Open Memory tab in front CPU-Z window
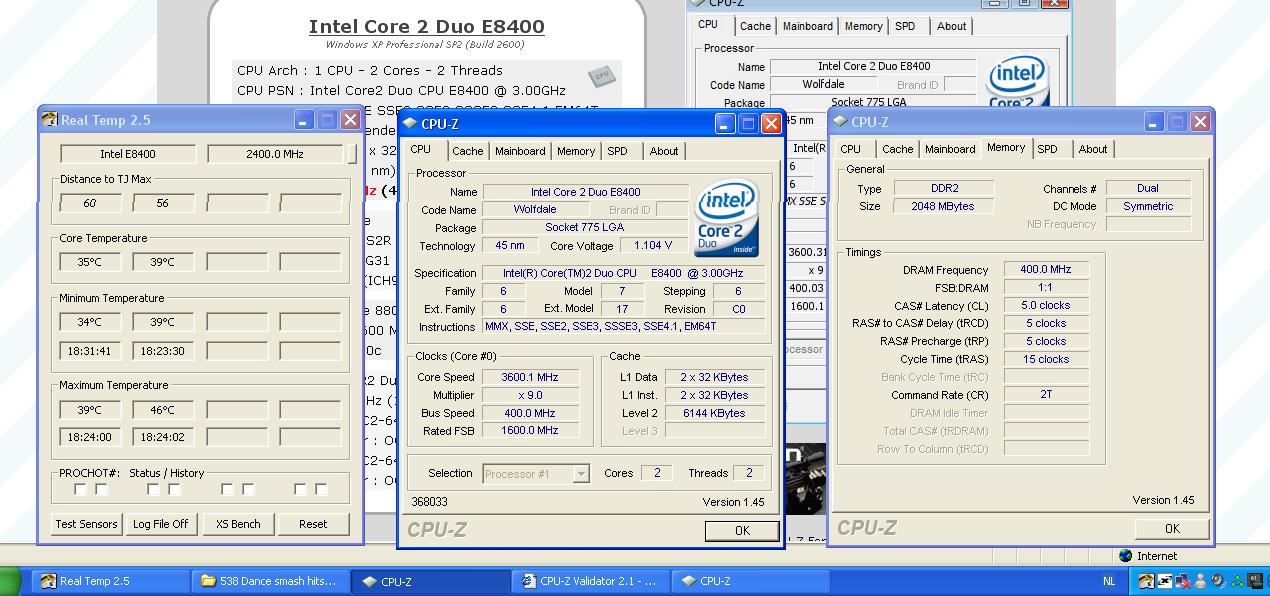The width and height of the screenshot is (1270, 596). tap(576, 151)
